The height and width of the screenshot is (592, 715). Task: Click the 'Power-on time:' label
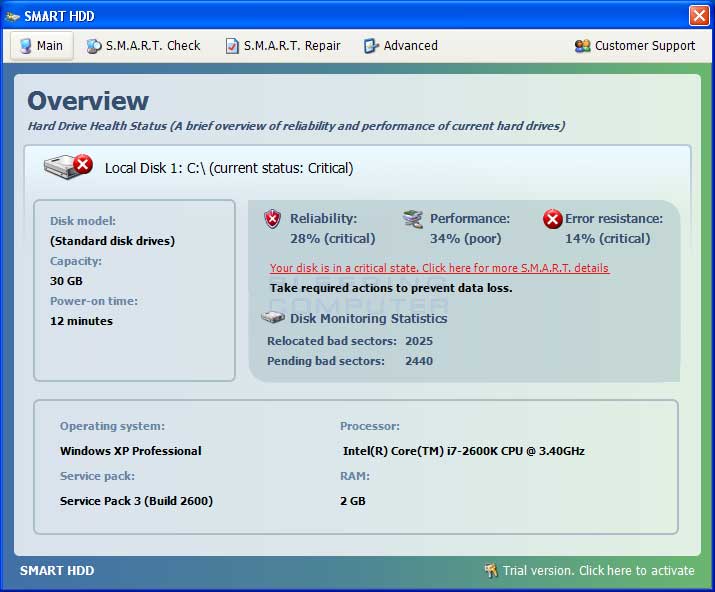93,301
